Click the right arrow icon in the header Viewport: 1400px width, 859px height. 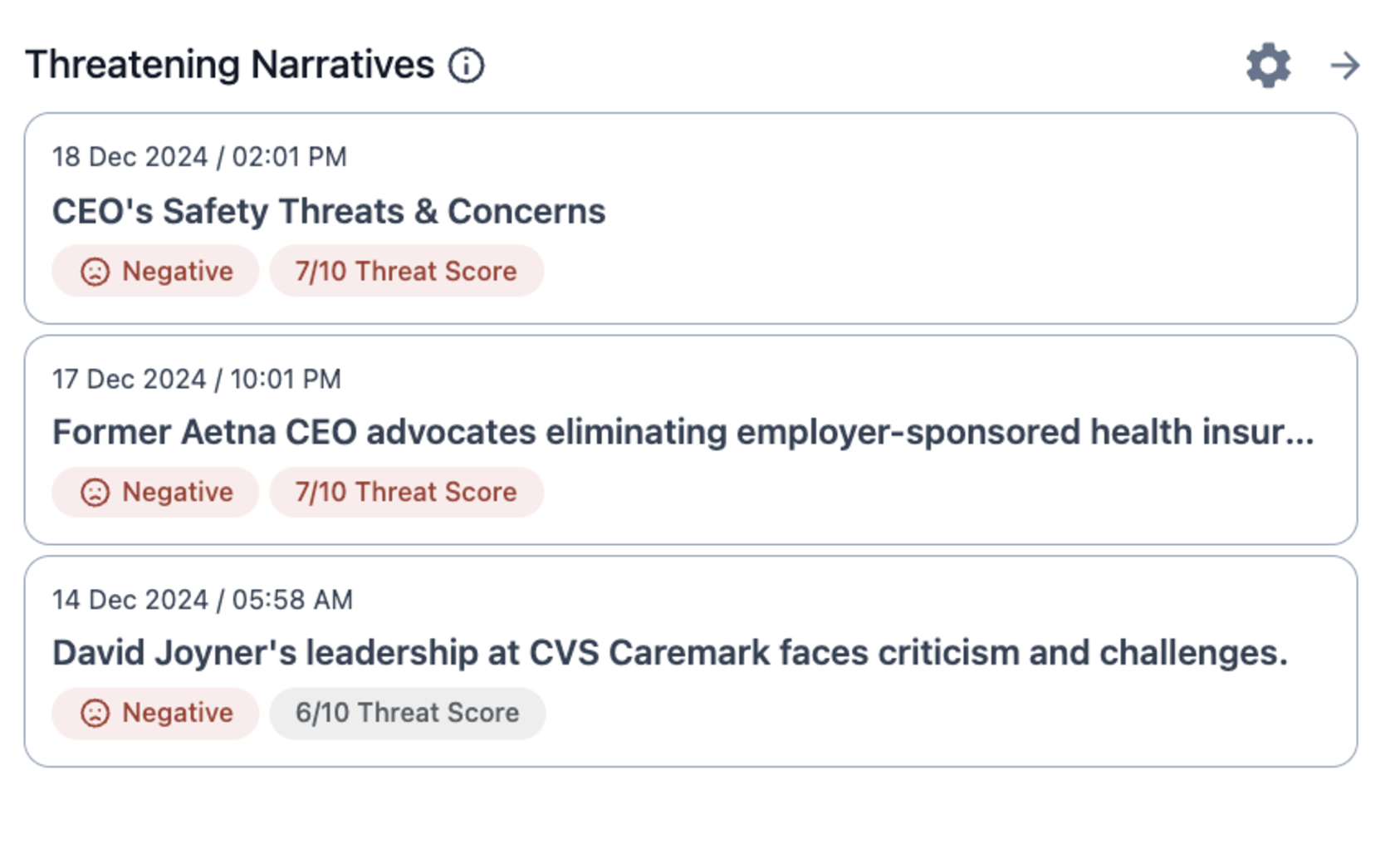[x=1344, y=66]
